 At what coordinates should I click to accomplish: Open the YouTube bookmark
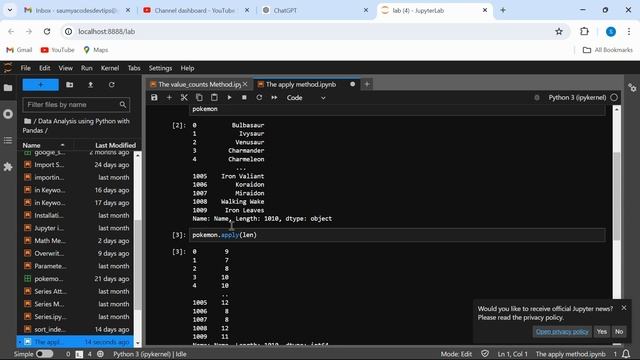point(58,50)
